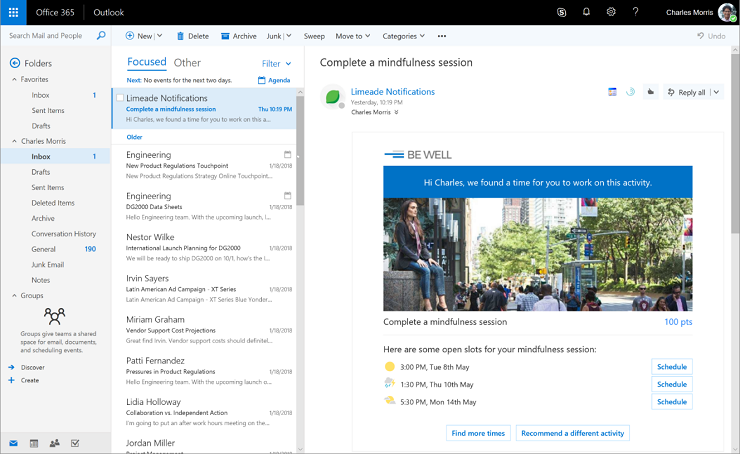Switch to the Other inbox tab

(x=187, y=63)
